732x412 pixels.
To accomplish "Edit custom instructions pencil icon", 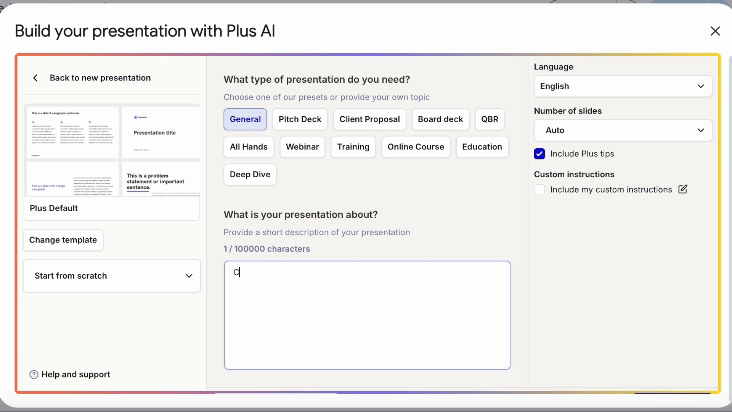I will (683, 189).
